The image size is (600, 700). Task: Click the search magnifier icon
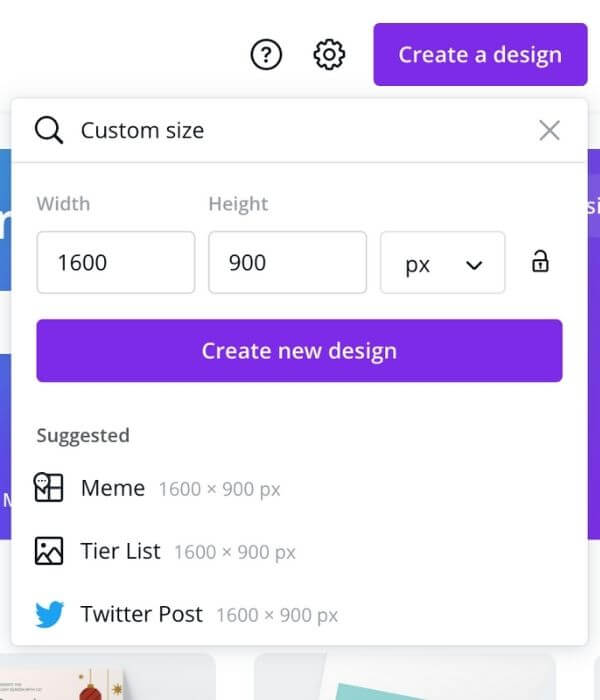tap(49, 130)
